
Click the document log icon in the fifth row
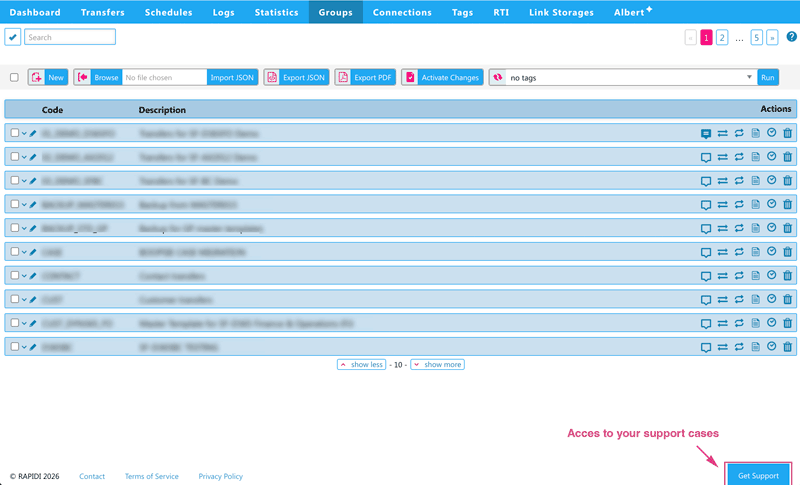(x=756, y=228)
